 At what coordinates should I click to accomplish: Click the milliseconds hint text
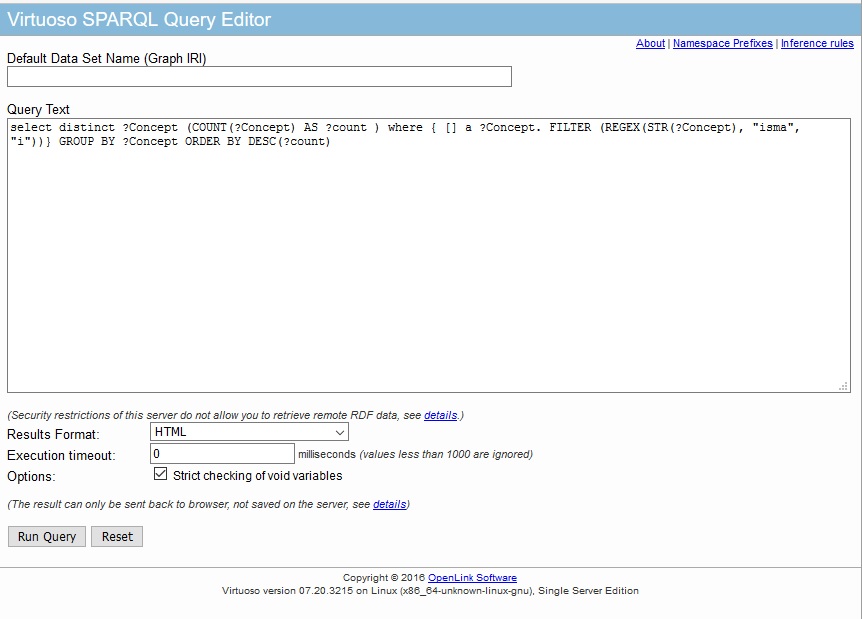[416, 455]
